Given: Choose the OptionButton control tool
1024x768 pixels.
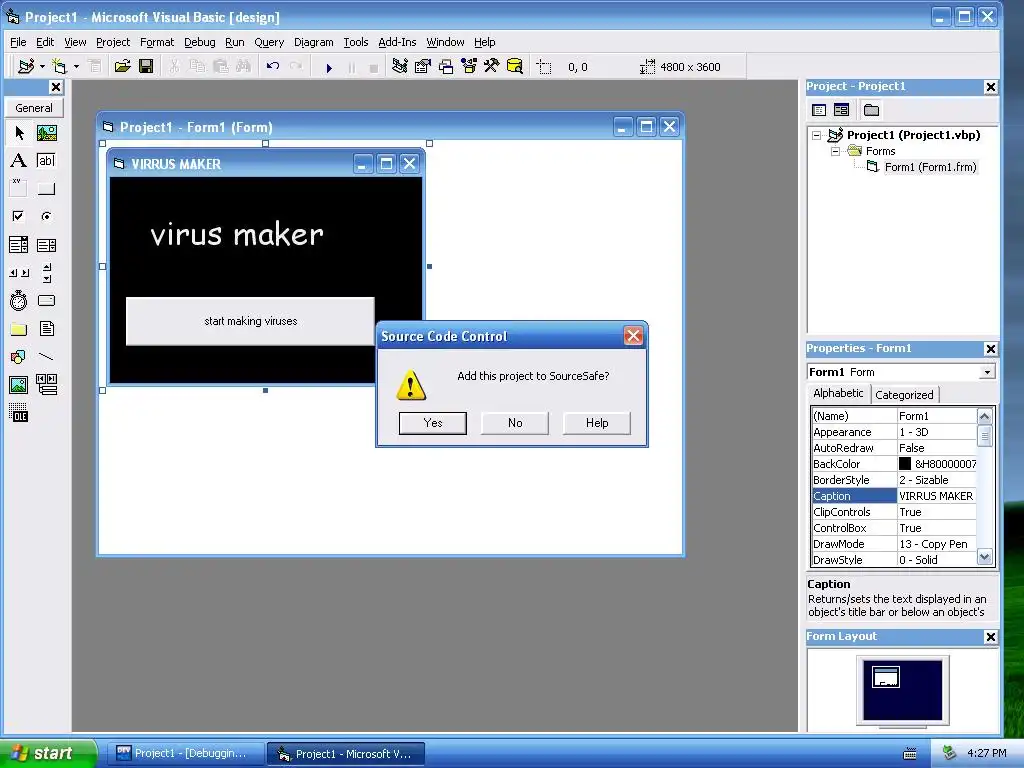Looking at the screenshot, I should coord(46,216).
